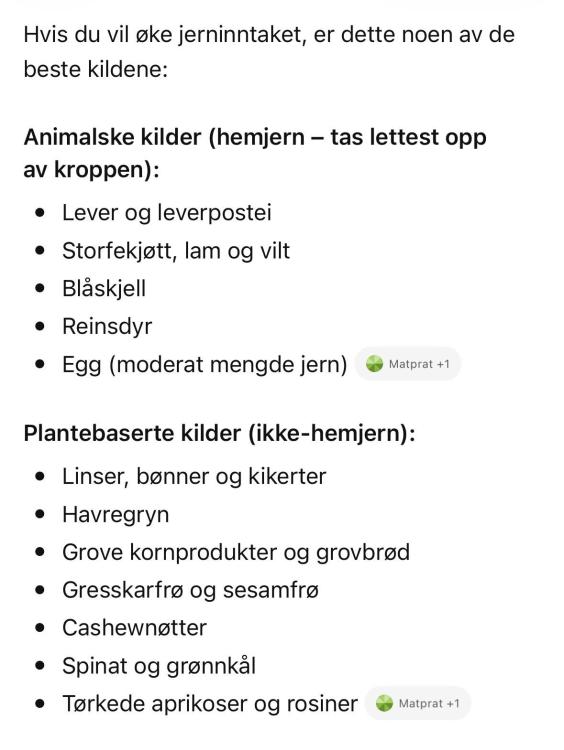
Task: Click the list item Gresskarfrø og sesamfrø
Action: coord(190,590)
